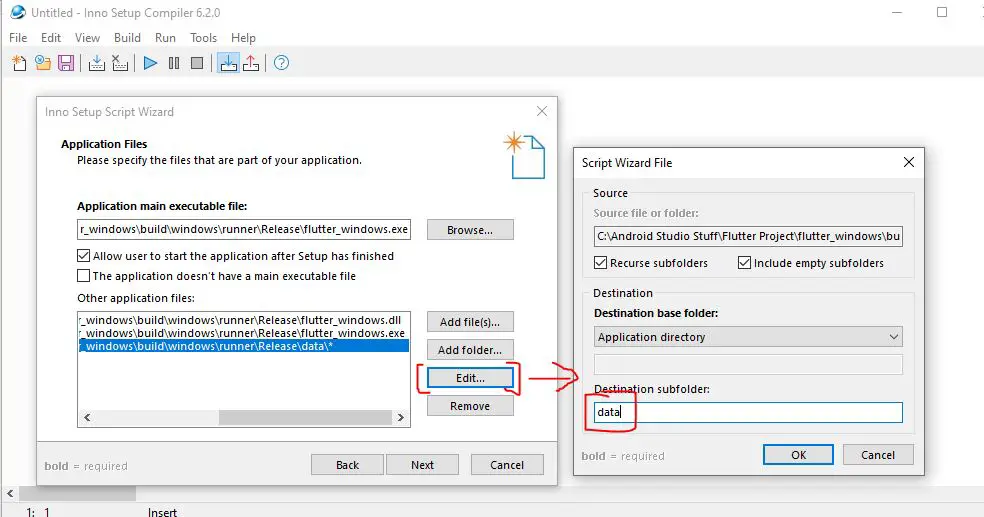Click the Pause toolbar icon
The height and width of the screenshot is (517, 984).
click(174, 63)
